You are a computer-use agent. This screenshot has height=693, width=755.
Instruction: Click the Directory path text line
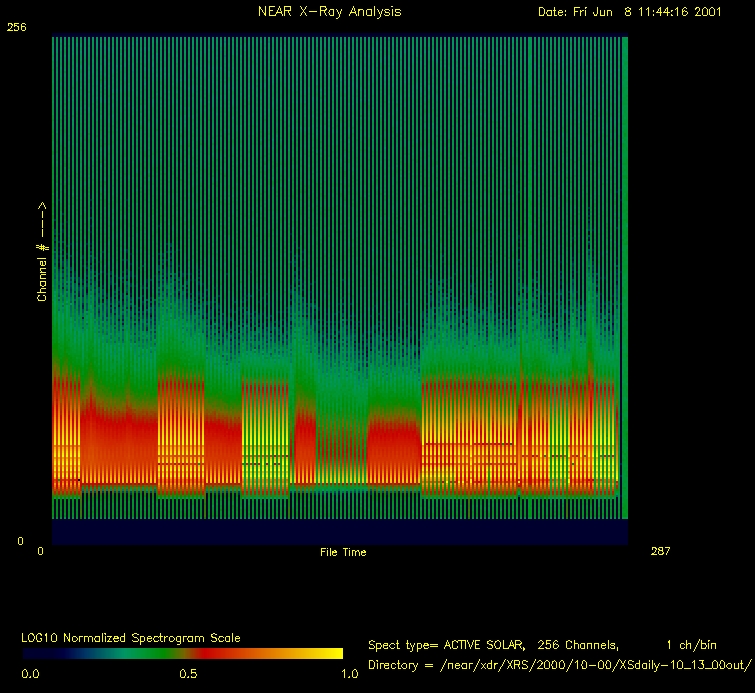coord(559,665)
